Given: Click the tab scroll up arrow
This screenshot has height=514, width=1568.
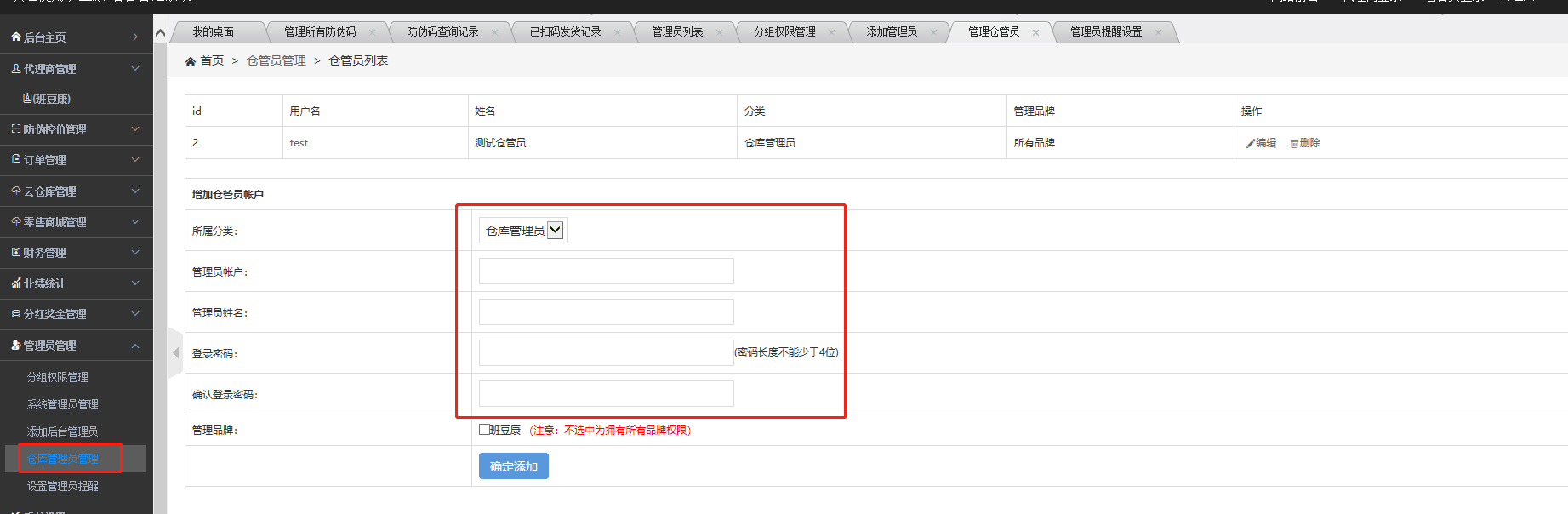Looking at the screenshot, I should tap(160, 33).
